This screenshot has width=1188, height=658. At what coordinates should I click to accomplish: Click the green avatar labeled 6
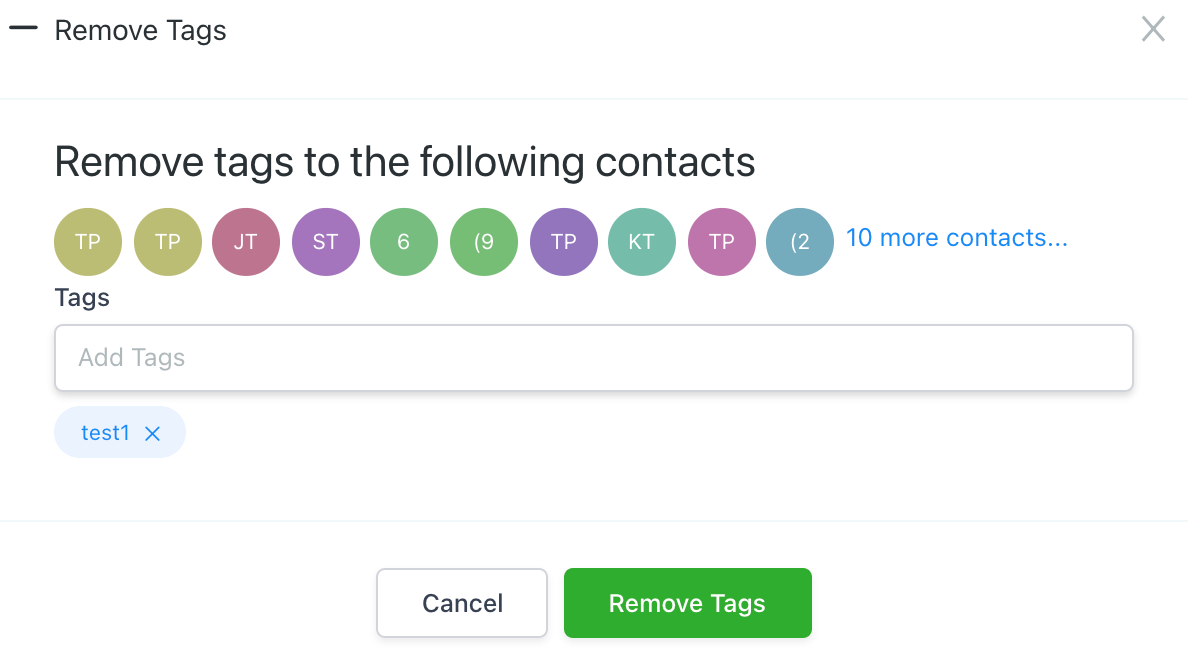click(x=404, y=242)
